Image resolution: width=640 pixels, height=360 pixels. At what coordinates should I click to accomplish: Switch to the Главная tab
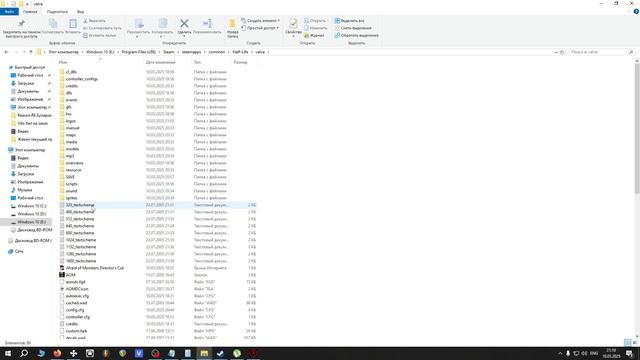click(x=30, y=12)
